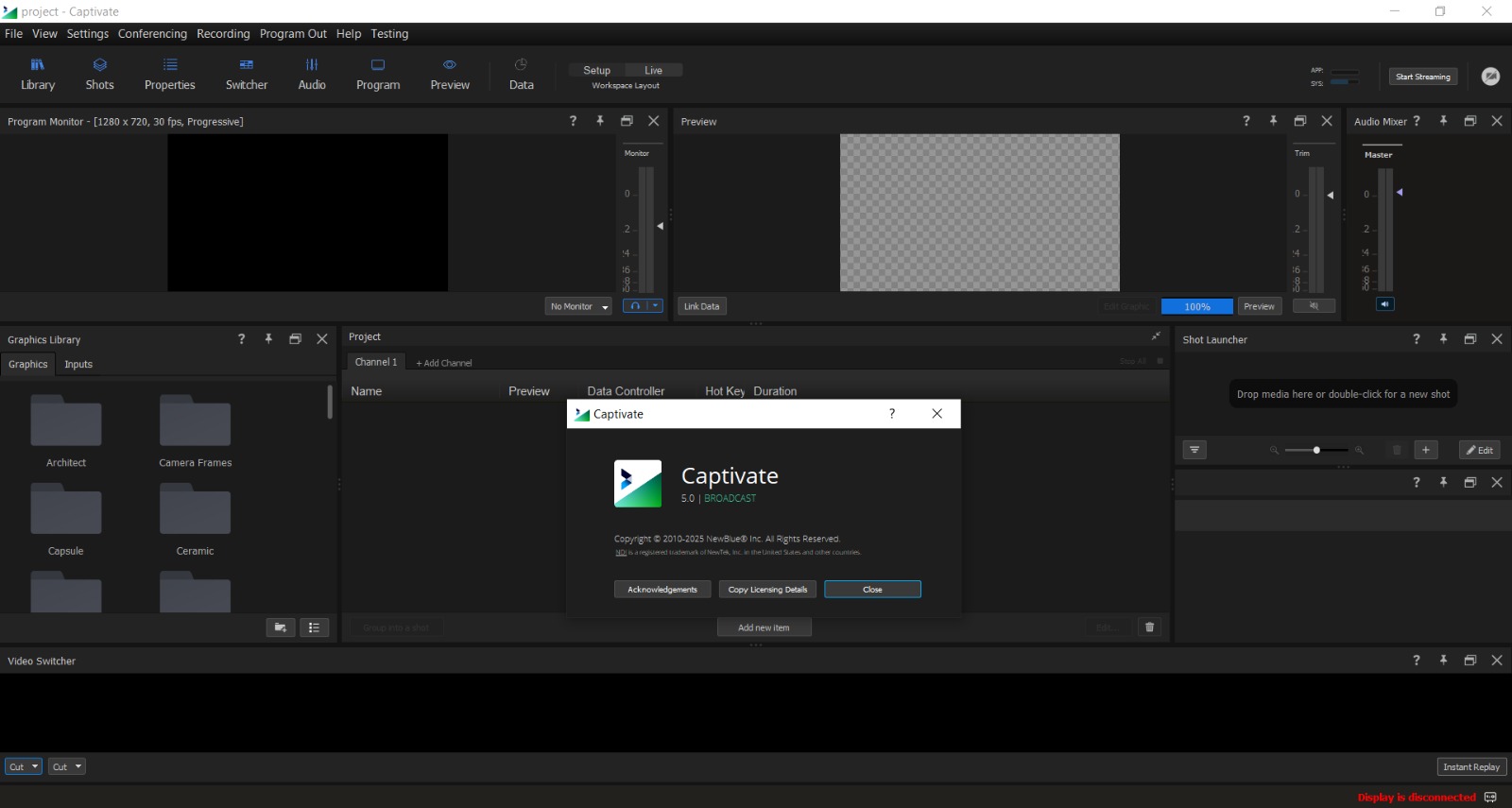The height and width of the screenshot is (808, 1512).
Task: Switch workspace layout to Live
Action: (654, 70)
